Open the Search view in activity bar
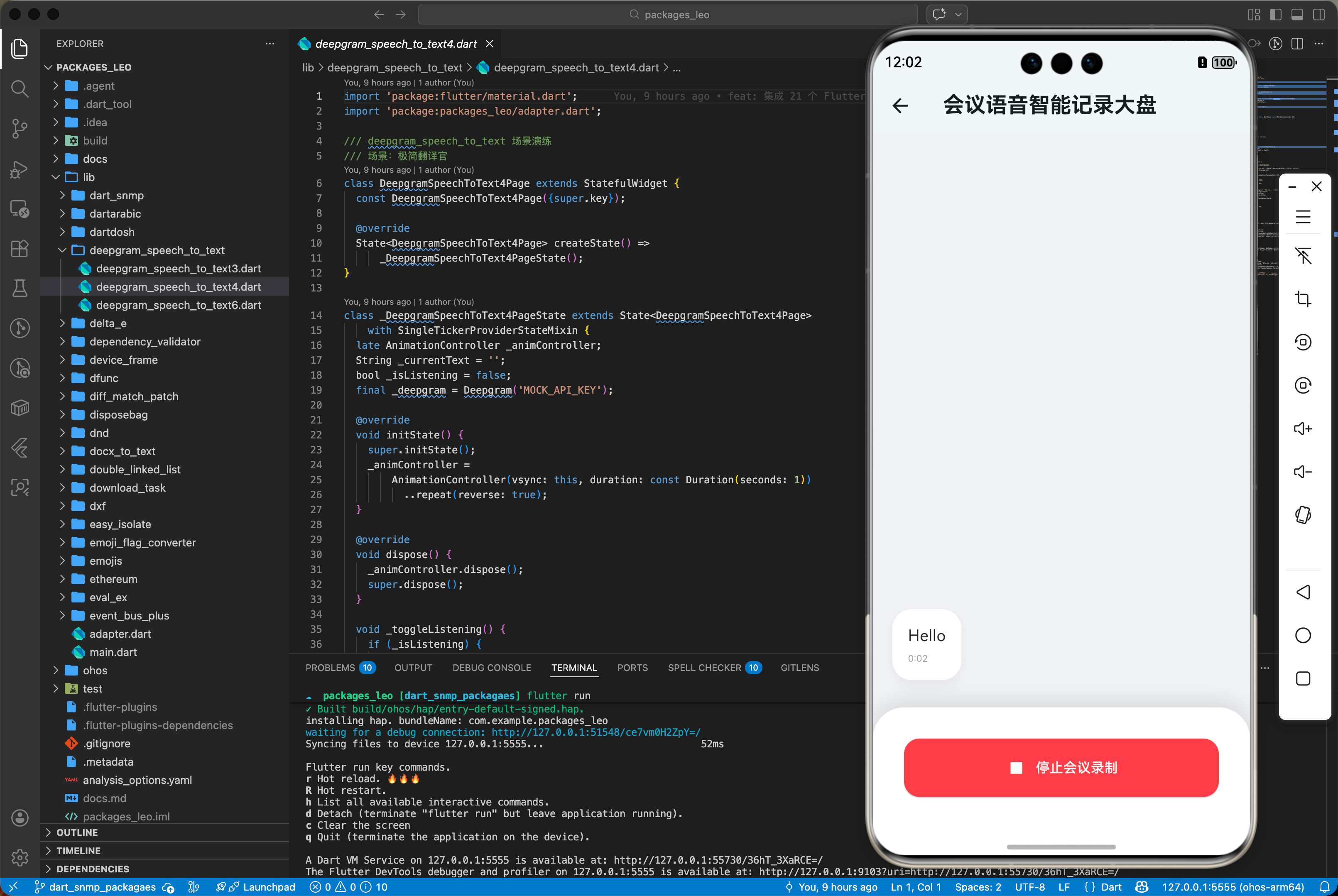Screen dimensions: 1338x896 pos(20,88)
